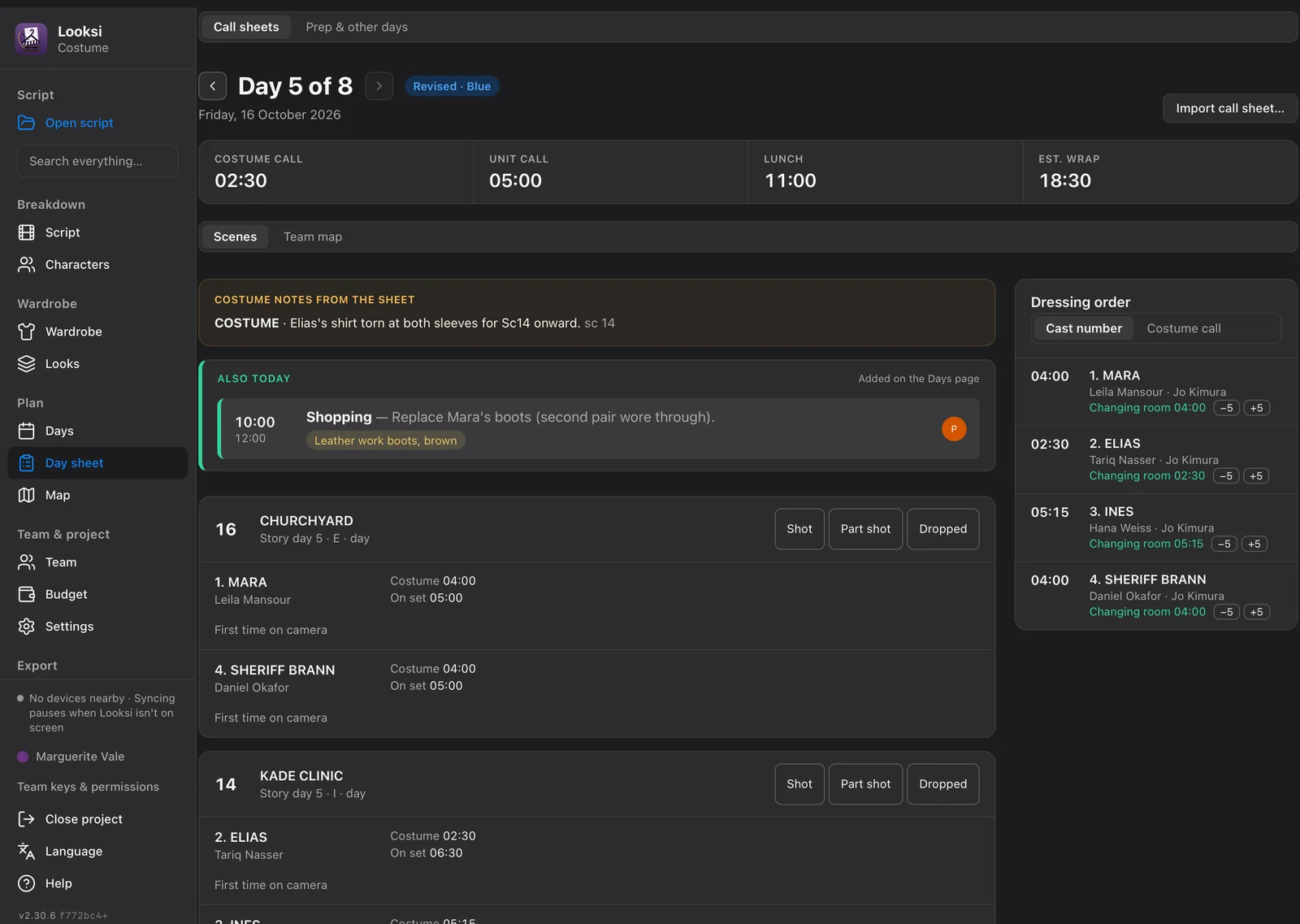Sort dressing order by Costume call
Image resolution: width=1300 pixels, height=924 pixels.
pos(1184,328)
